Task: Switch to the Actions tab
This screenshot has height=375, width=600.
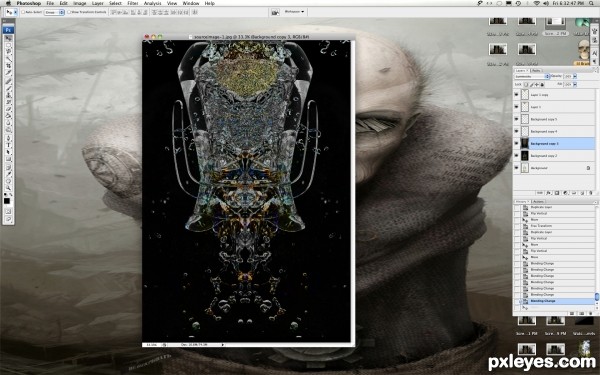Action: pos(538,202)
